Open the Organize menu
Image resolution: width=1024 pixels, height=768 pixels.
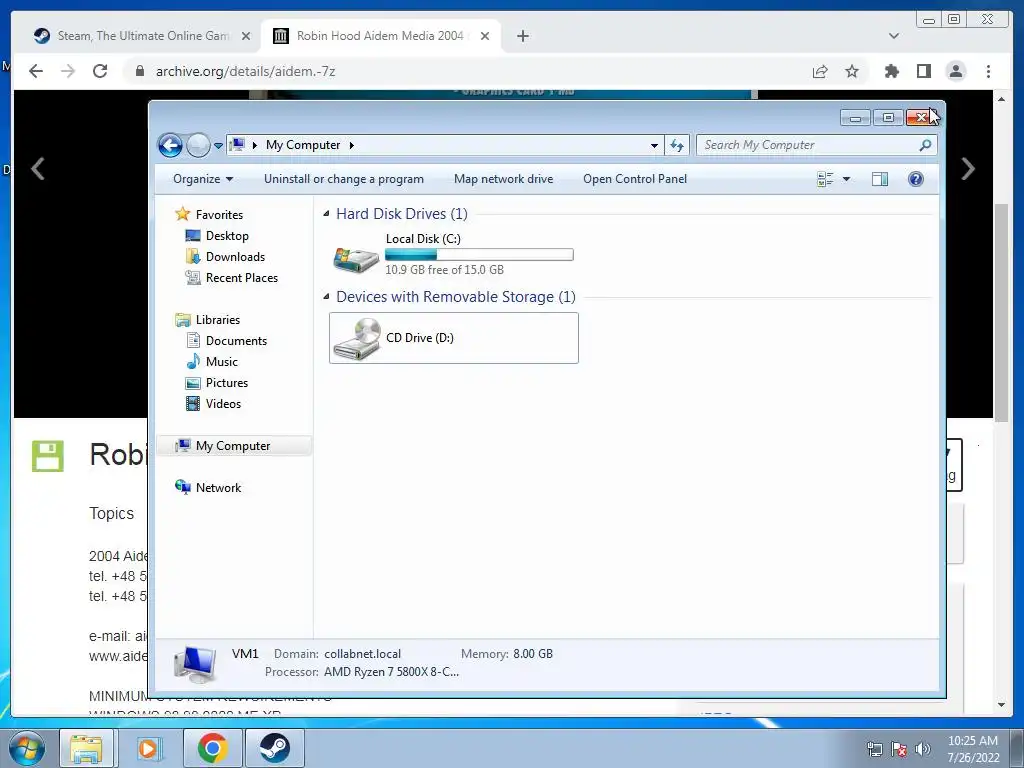coord(202,179)
